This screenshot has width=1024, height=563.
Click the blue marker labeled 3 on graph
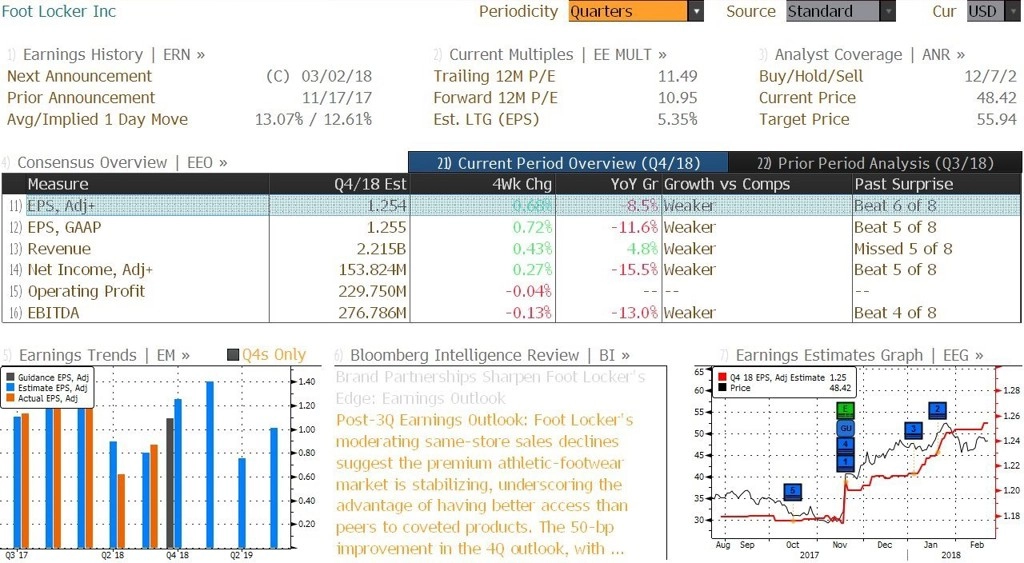pos(914,430)
